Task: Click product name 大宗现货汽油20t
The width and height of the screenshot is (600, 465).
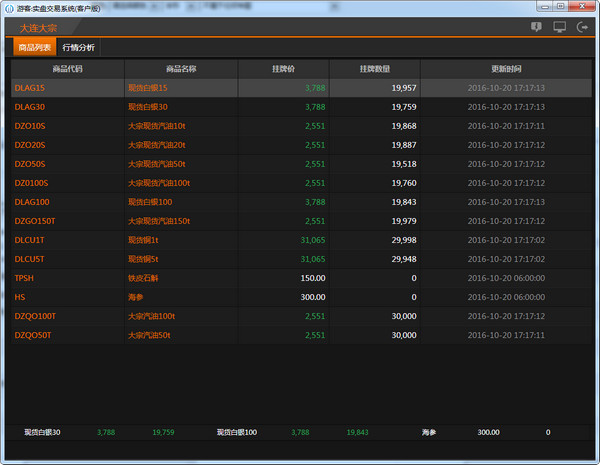Action: pos(157,145)
